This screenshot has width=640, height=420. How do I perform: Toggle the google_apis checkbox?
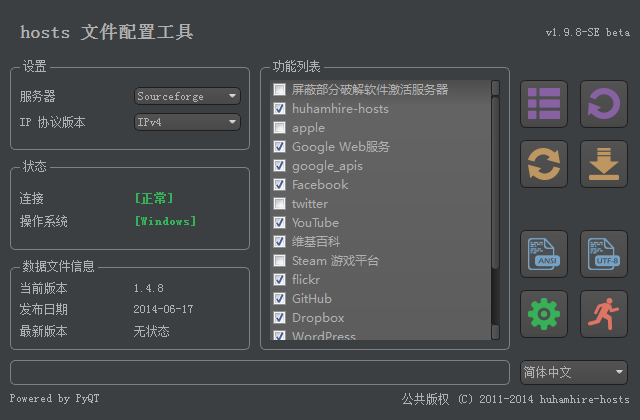(280, 165)
